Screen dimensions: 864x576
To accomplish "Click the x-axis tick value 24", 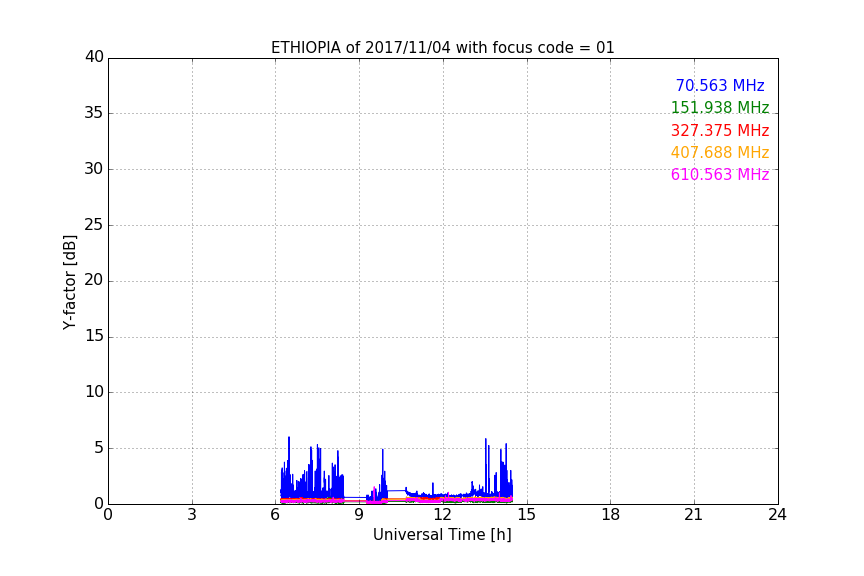I will pos(777,515).
